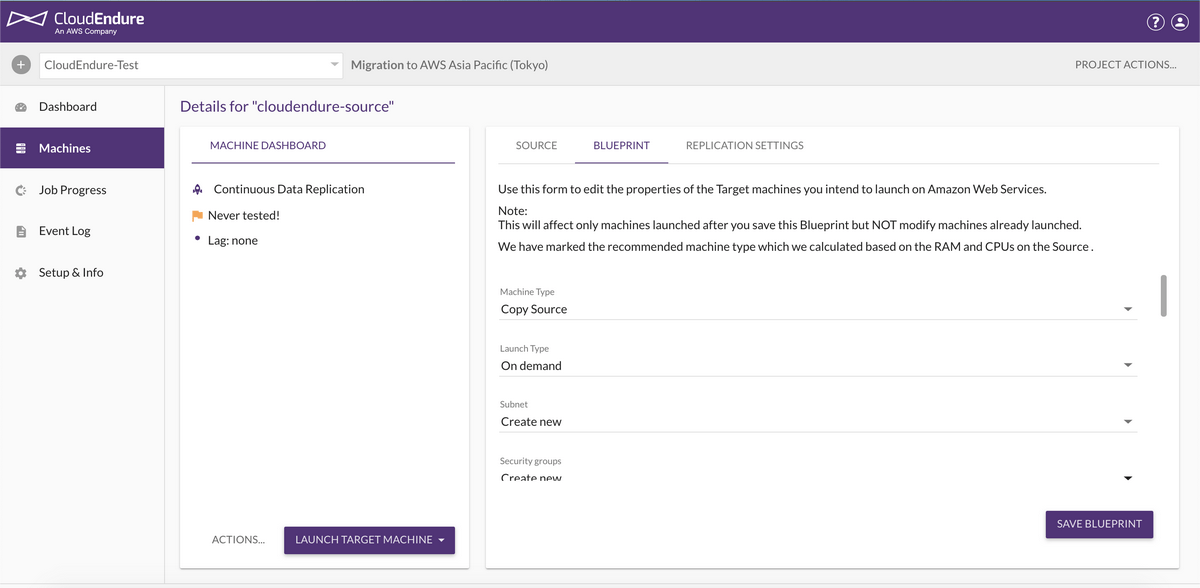Go to Setup & Info in sidebar
Viewport: 1200px width, 588px height.
coord(82,273)
